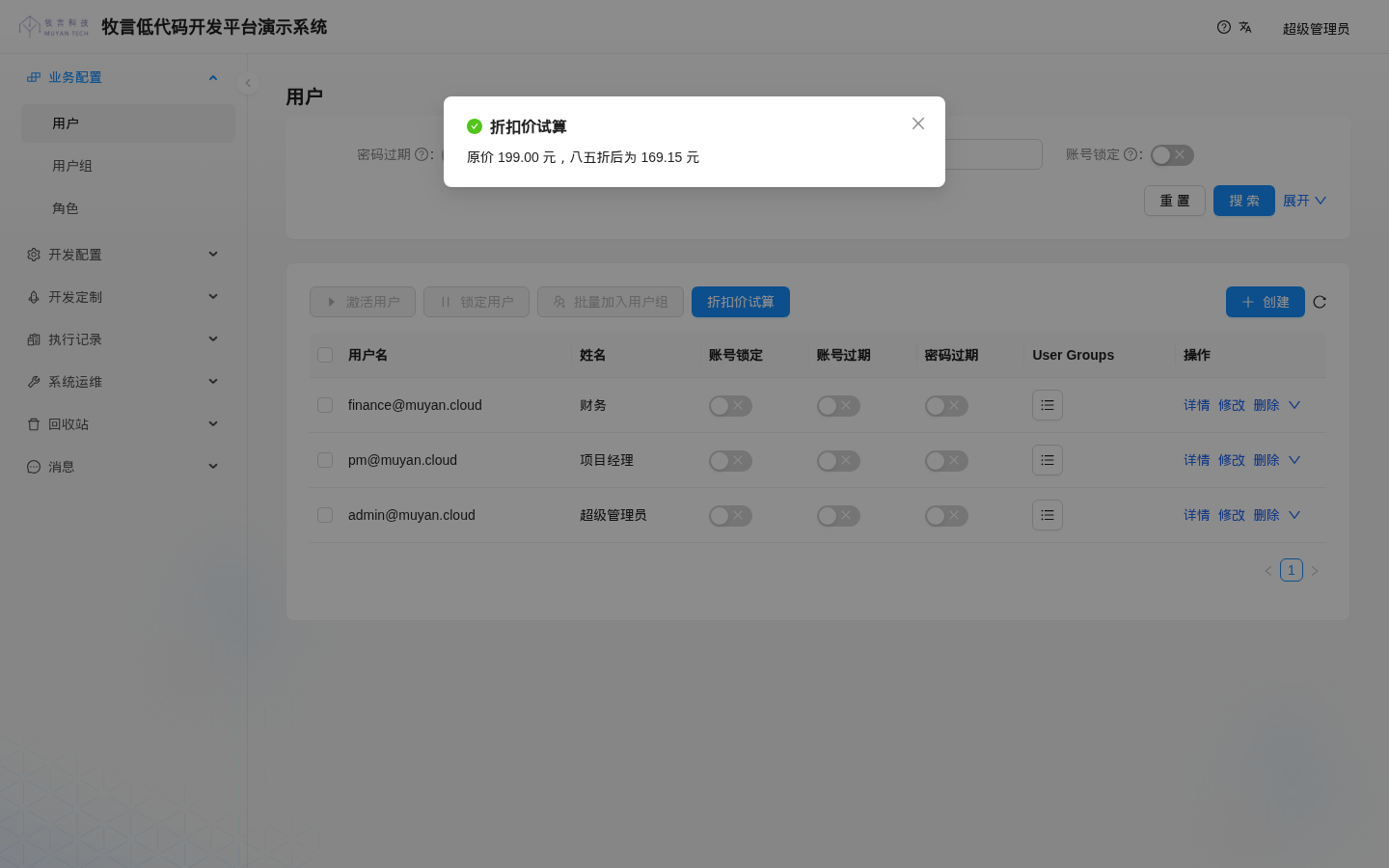This screenshot has height=868, width=1389.
Task: Show the 账号锁定 filter help tooltip
Action: click(1130, 154)
